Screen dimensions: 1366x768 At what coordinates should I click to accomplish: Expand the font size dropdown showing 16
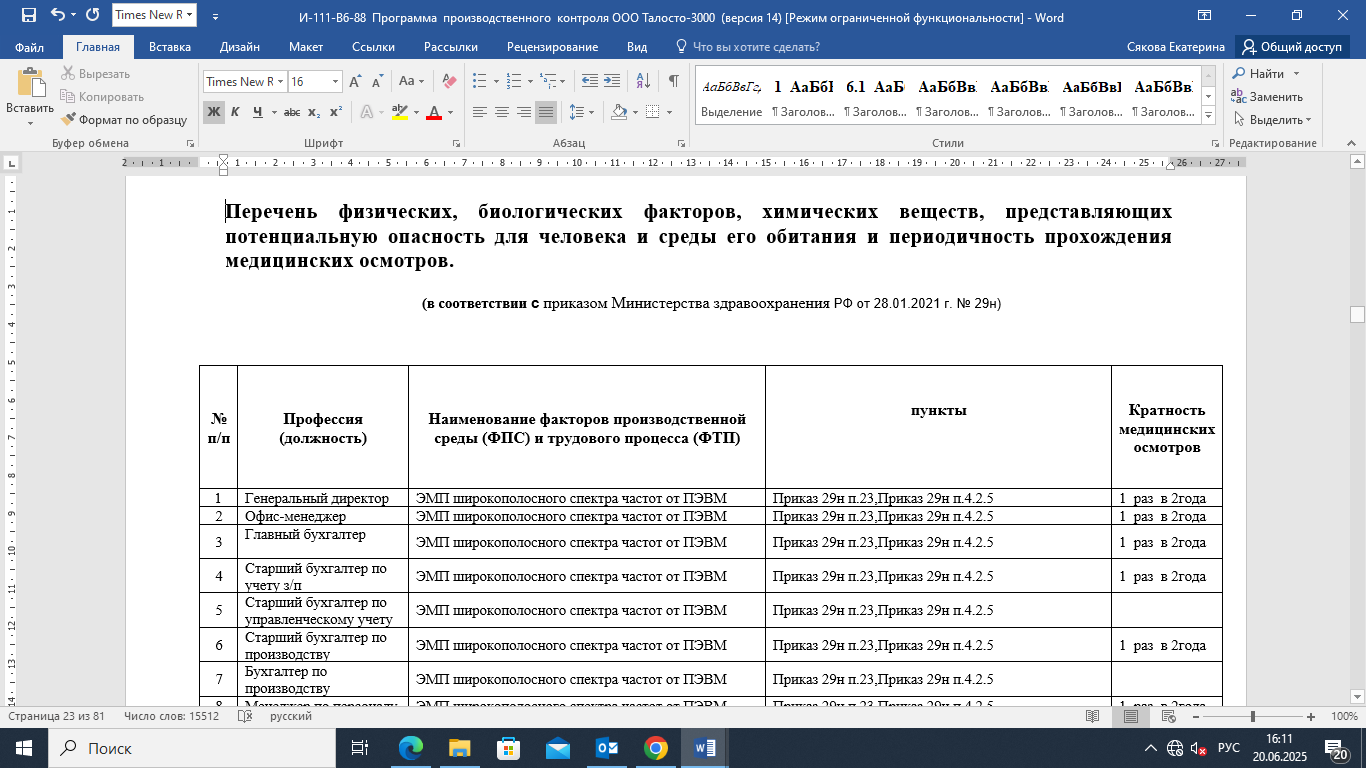[335, 82]
